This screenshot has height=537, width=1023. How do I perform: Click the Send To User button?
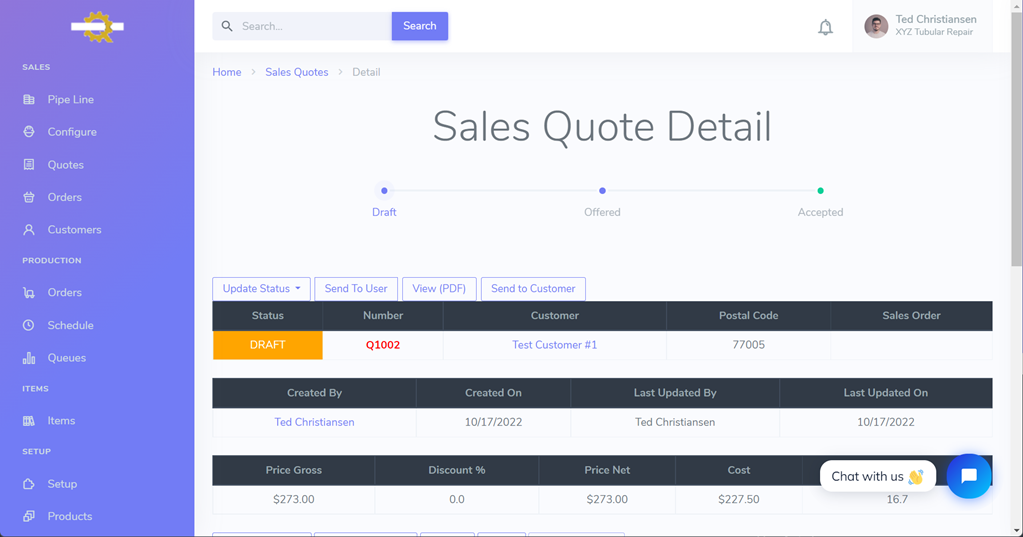pos(356,289)
